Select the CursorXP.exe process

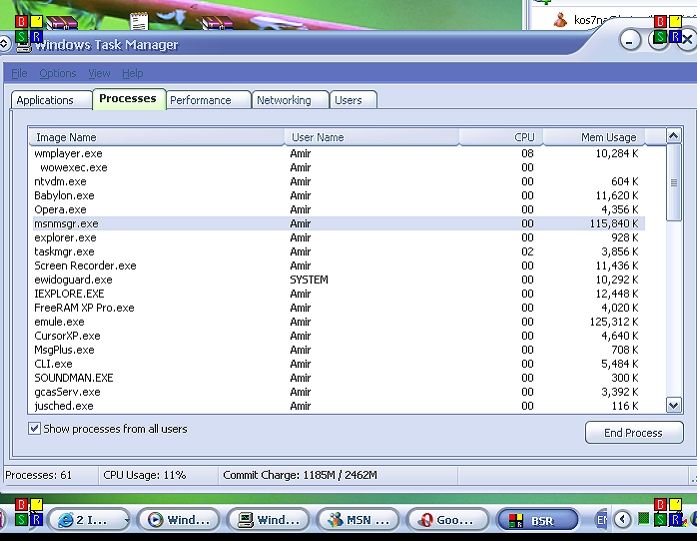point(339,336)
